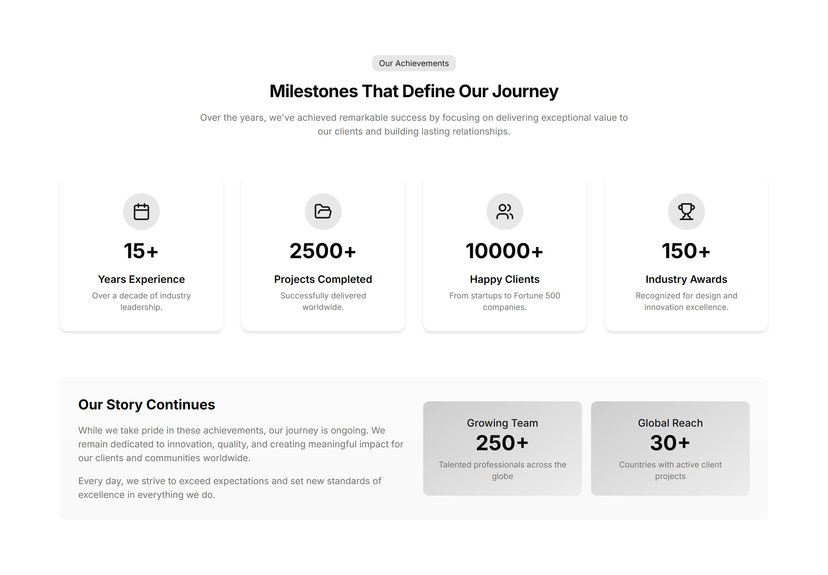Select the Our Achievements badge
828x575 pixels.
[x=413, y=63]
